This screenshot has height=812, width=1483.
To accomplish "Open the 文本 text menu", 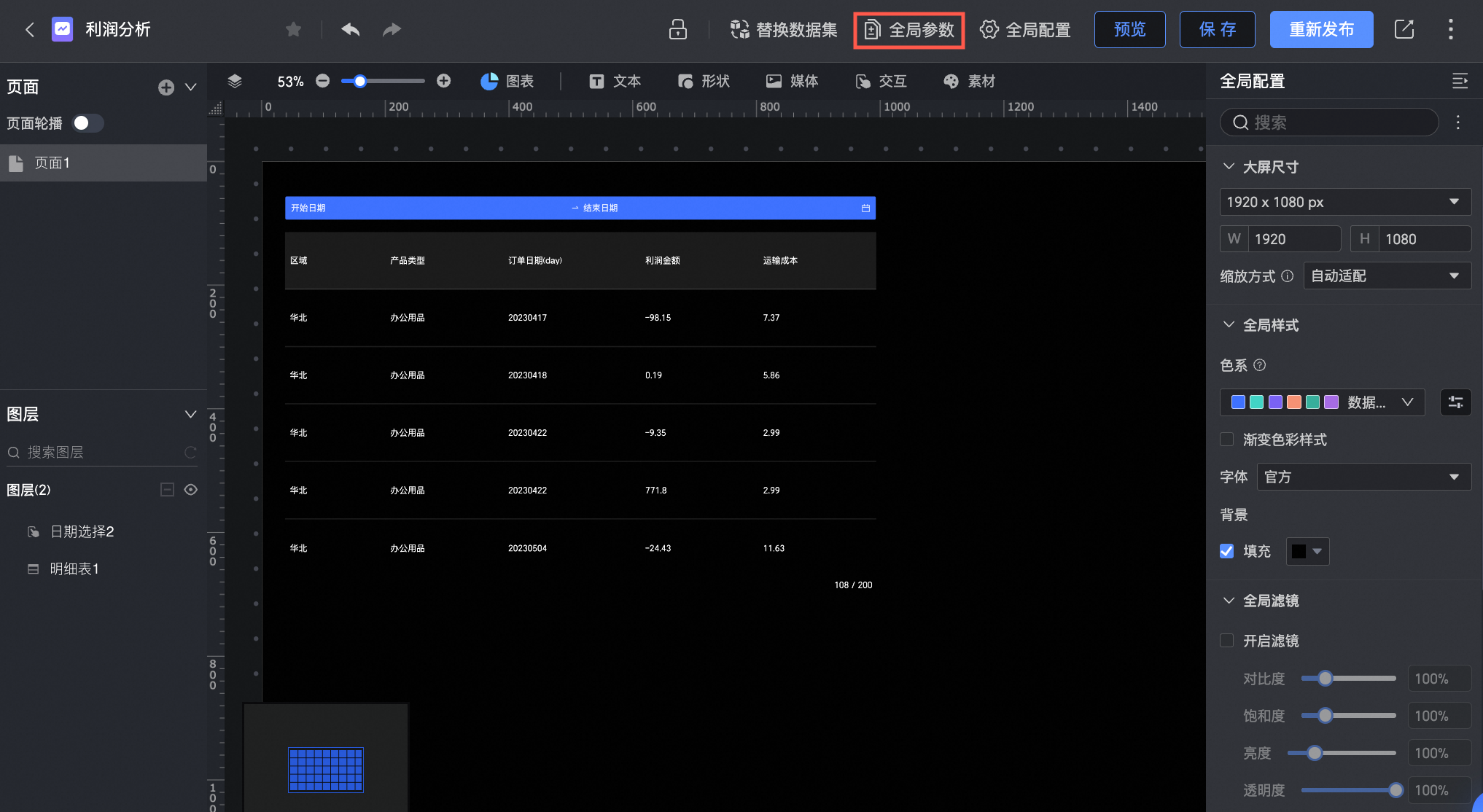I will [x=615, y=81].
